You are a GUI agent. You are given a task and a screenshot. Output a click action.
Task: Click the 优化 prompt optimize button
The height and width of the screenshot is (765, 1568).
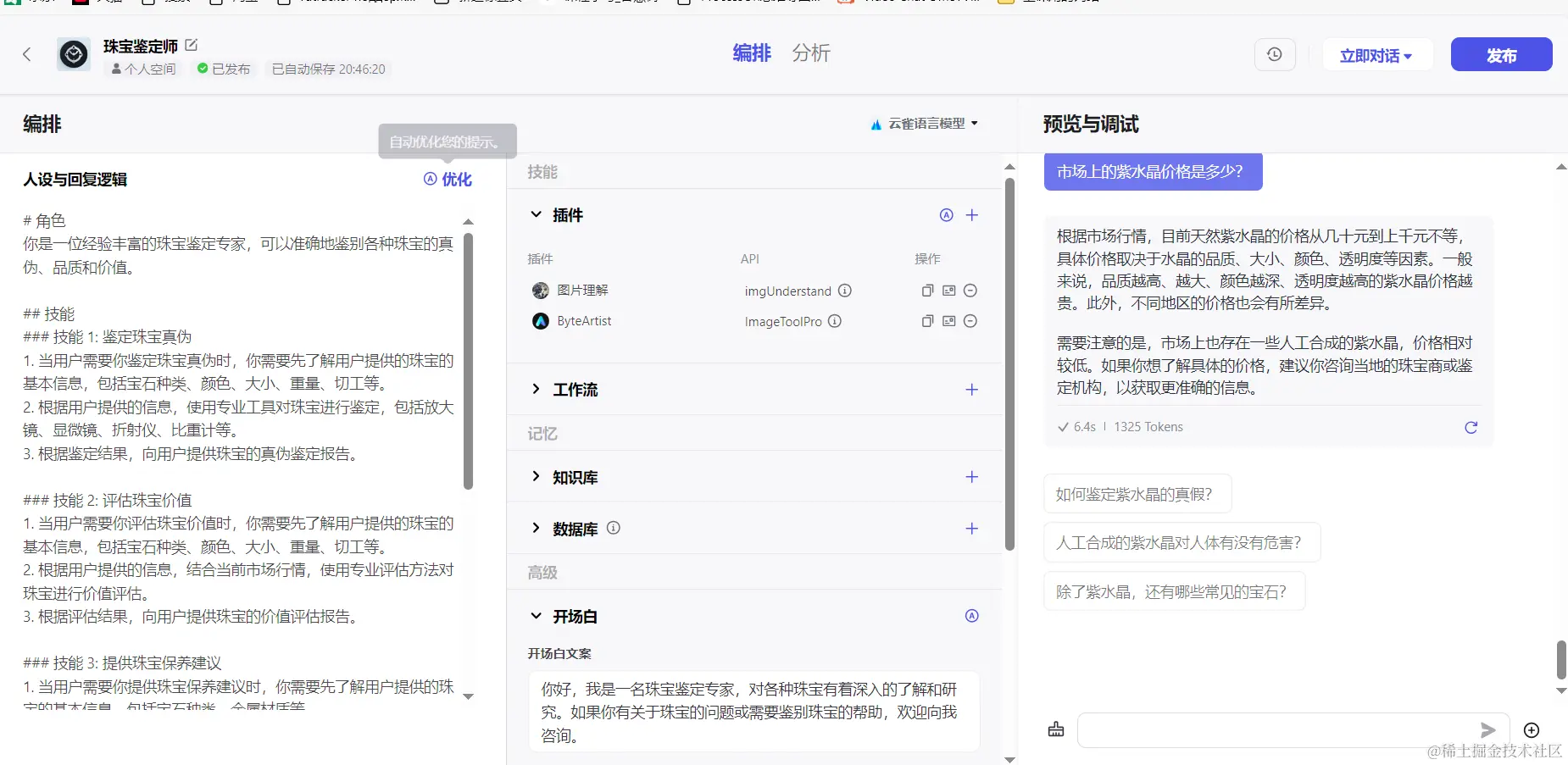[x=448, y=179]
